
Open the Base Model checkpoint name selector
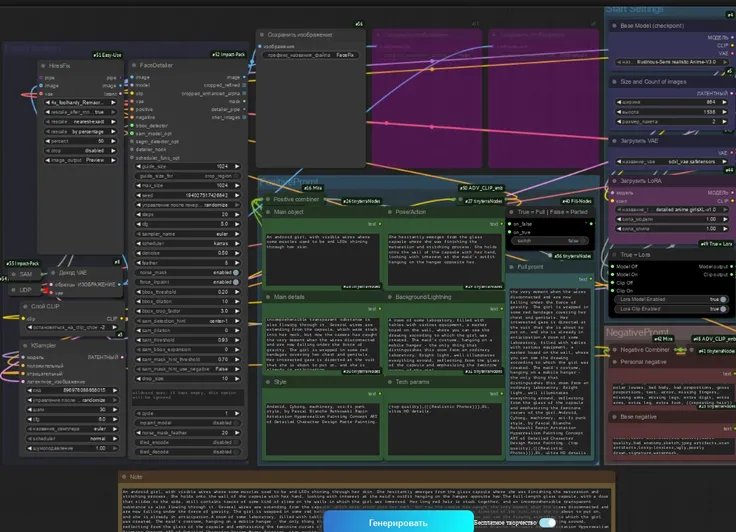671,60
